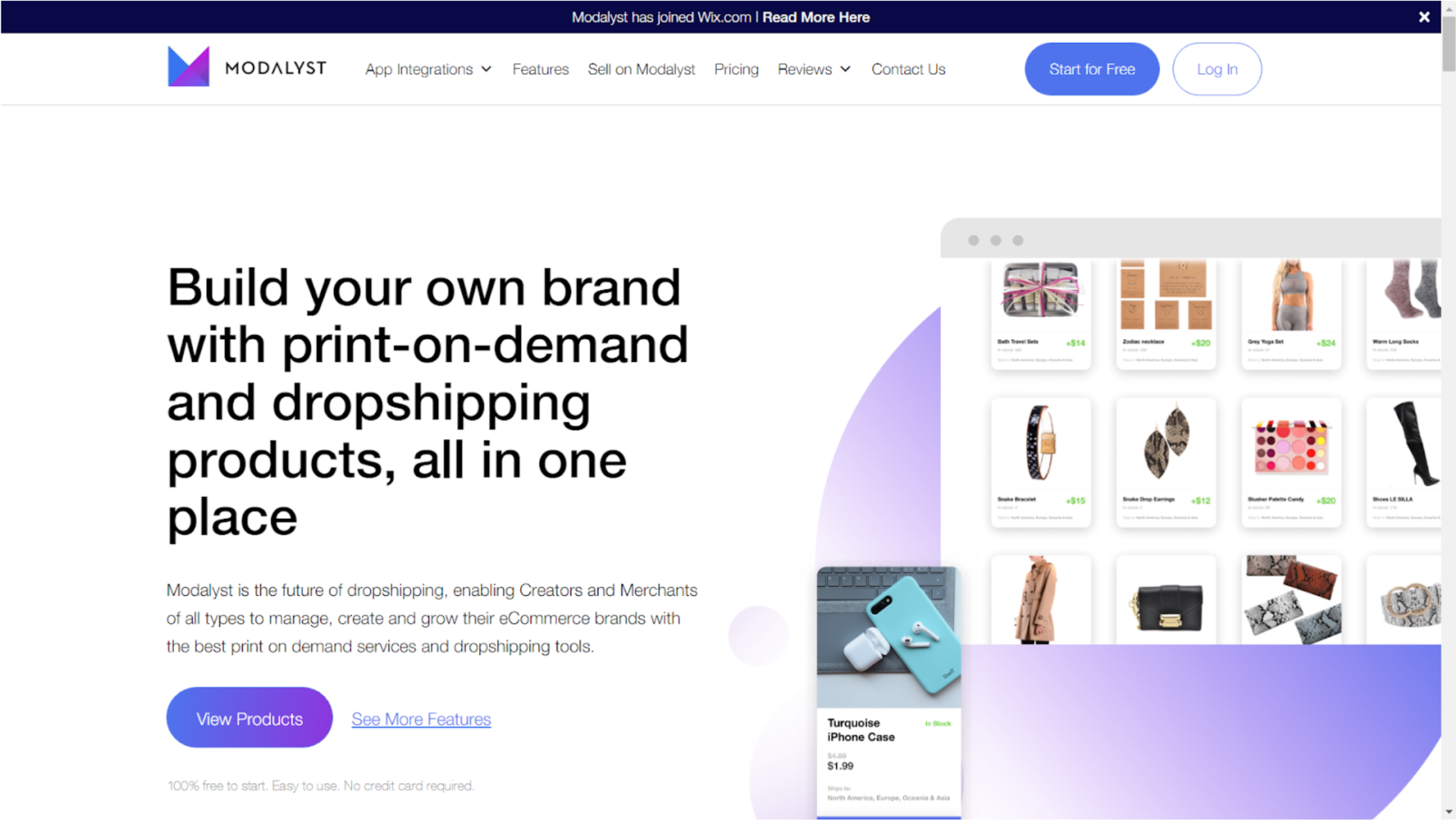Click the Log In button

coord(1217,69)
